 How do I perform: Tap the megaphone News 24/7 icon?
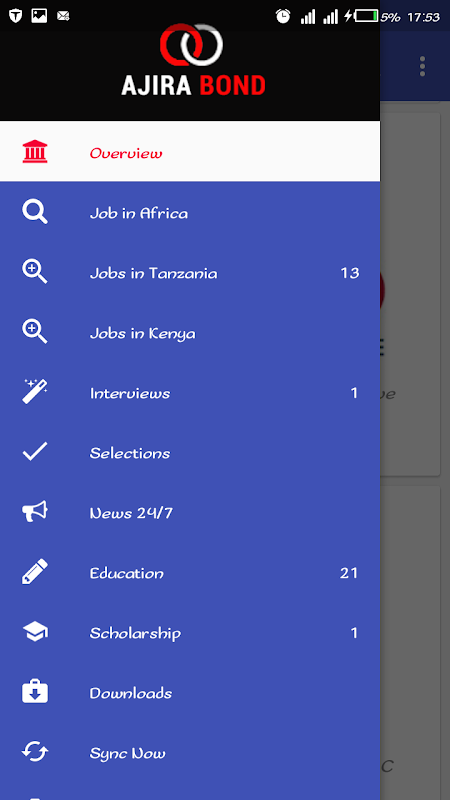pos(35,512)
